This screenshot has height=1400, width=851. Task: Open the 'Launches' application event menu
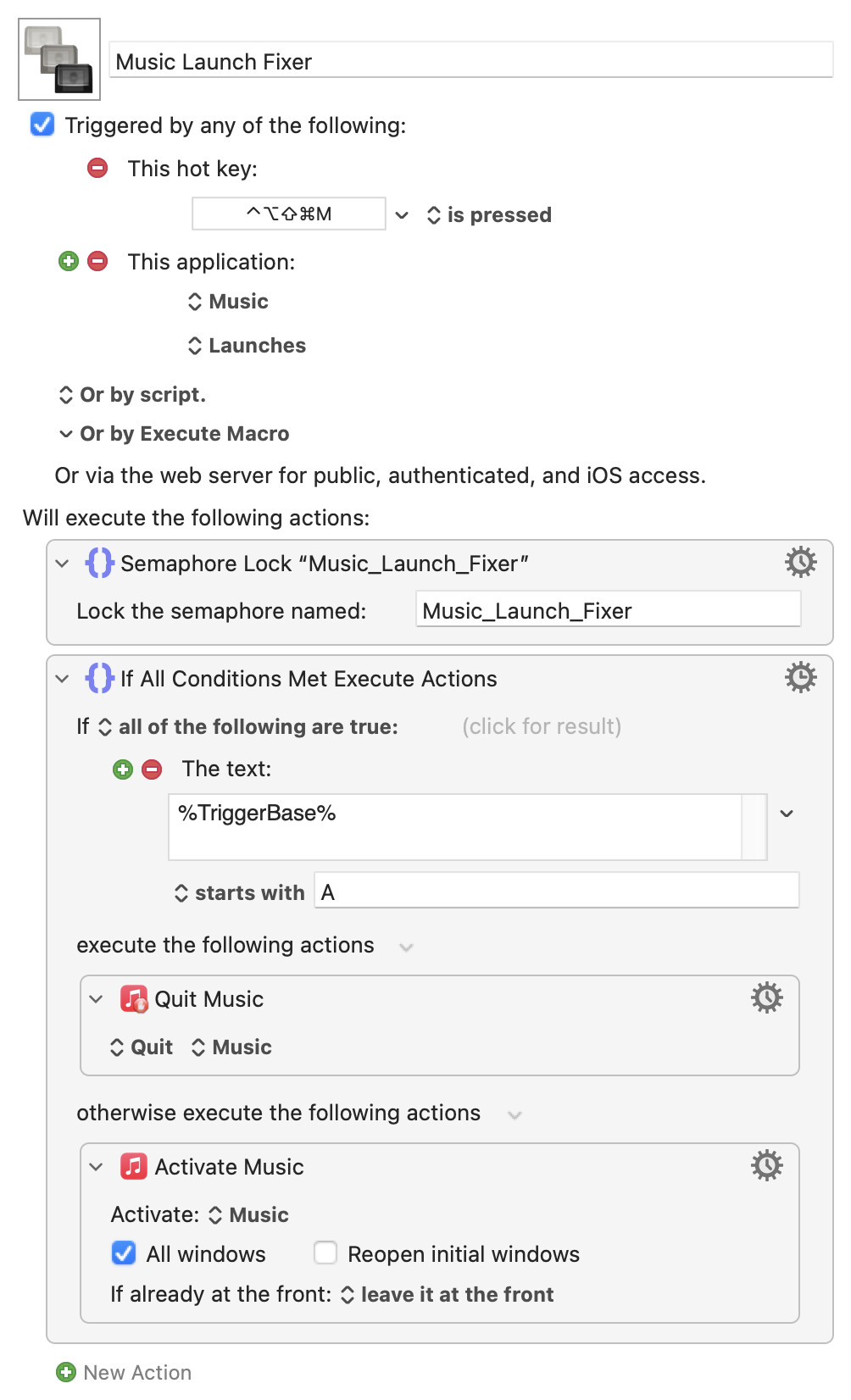247,346
